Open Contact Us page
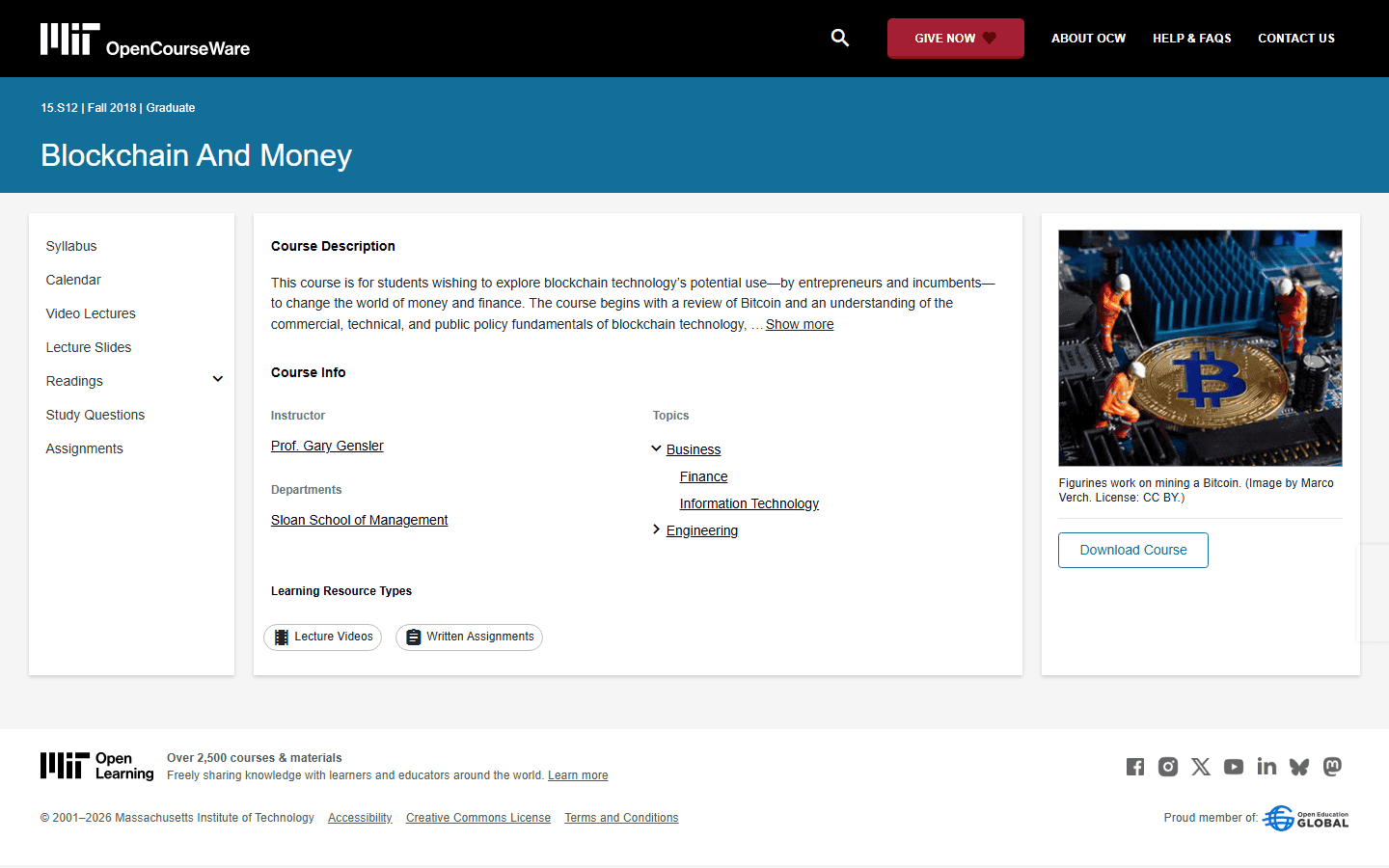1389x868 pixels. (1296, 39)
